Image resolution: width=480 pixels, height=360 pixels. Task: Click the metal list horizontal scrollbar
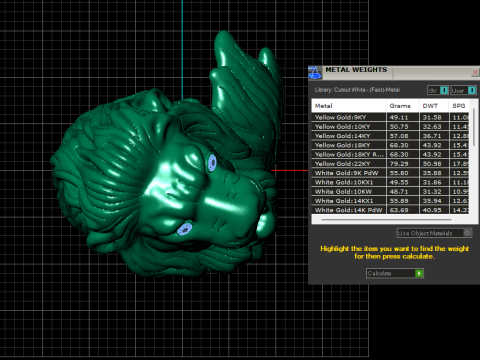[x=386, y=220]
